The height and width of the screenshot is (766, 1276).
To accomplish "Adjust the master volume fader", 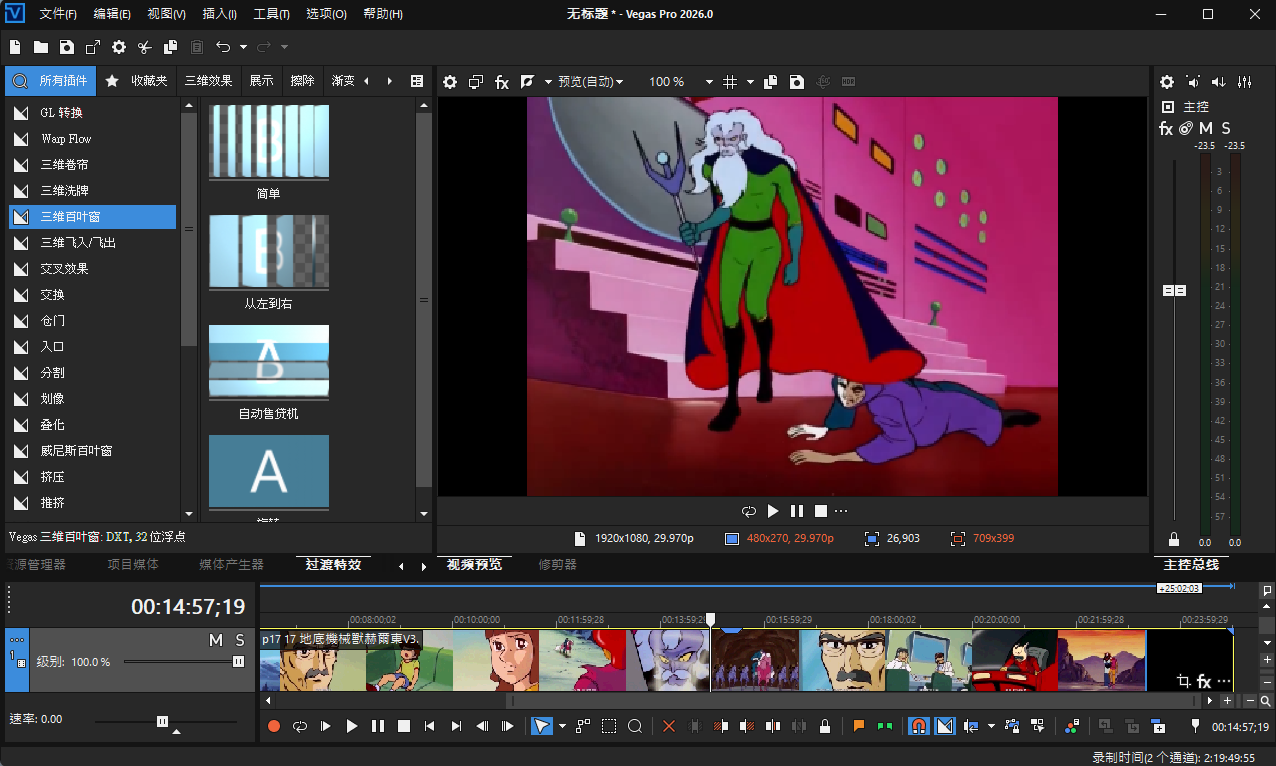I will tap(1174, 290).
